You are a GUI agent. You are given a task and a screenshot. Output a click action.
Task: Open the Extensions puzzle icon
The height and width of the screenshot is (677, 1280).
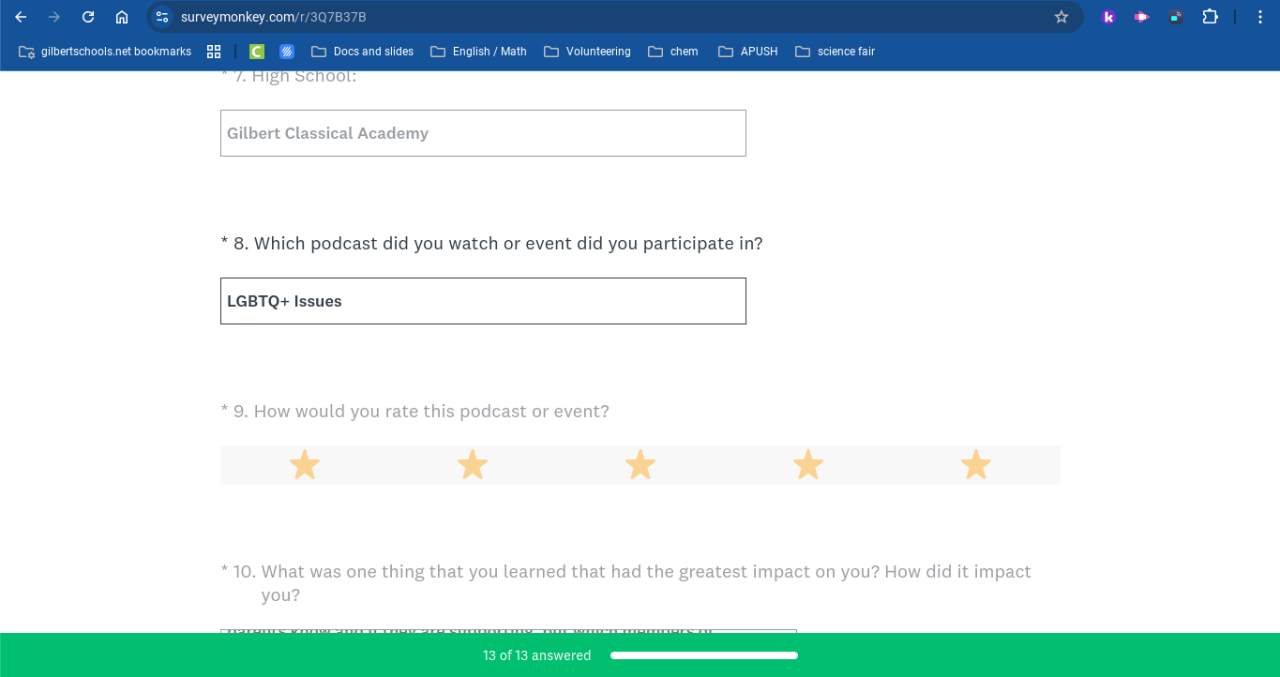1210,17
